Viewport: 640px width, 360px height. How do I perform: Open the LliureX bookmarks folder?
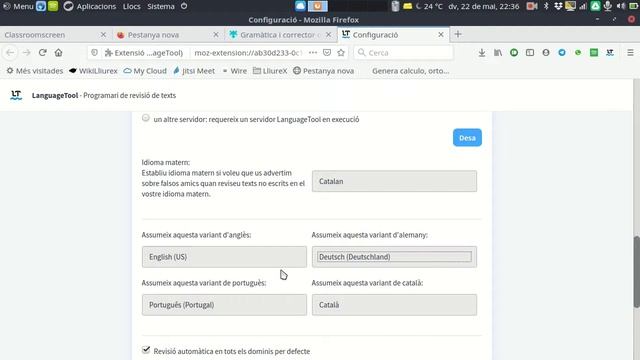coord(270,71)
